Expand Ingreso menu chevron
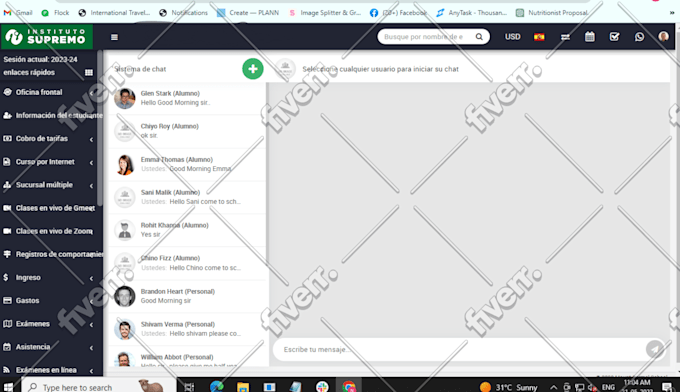The height and width of the screenshot is (392, 680). 91,278
